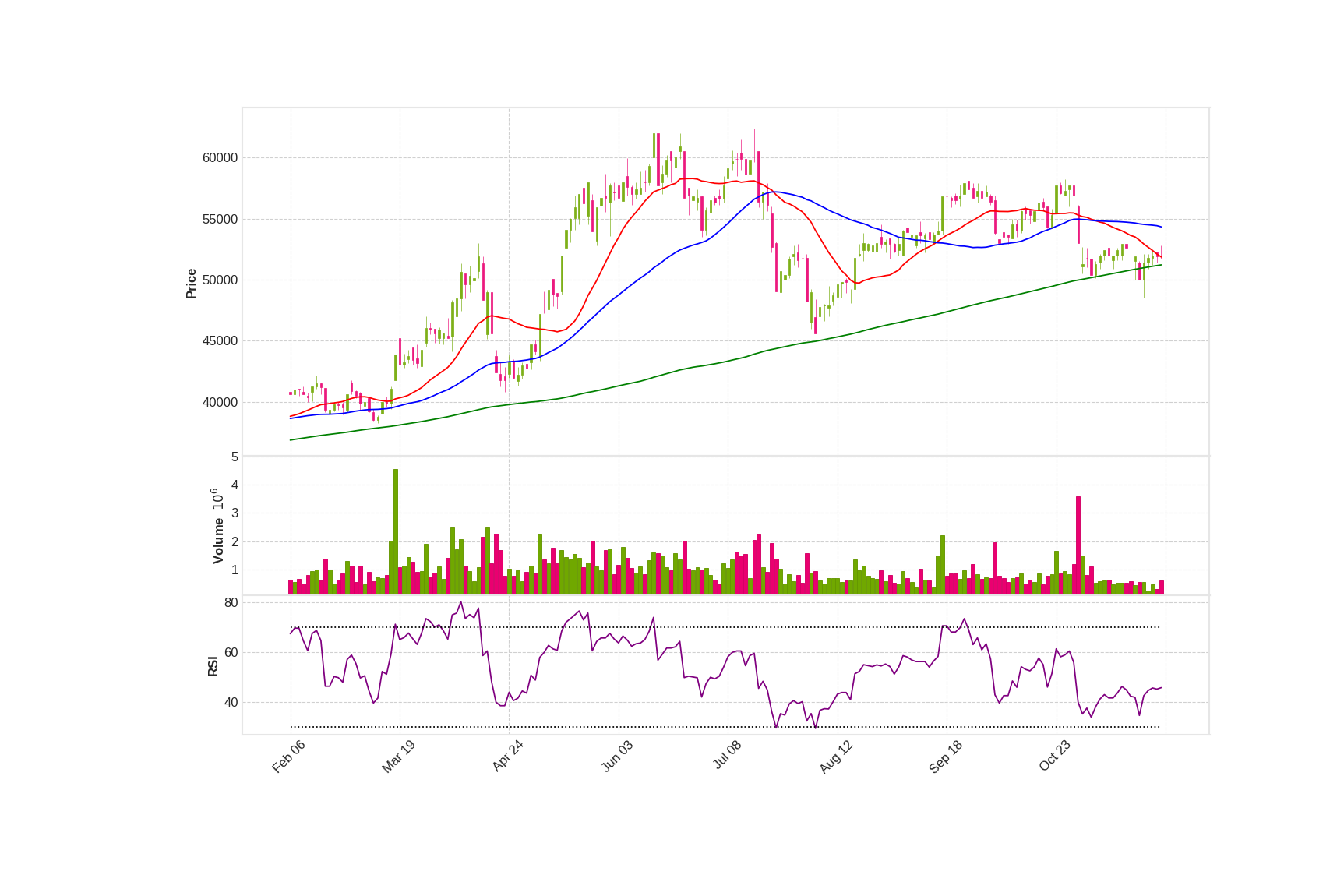Click the volume axis label 4
This screenshot has height=896, width=1344.
[235, 485]
